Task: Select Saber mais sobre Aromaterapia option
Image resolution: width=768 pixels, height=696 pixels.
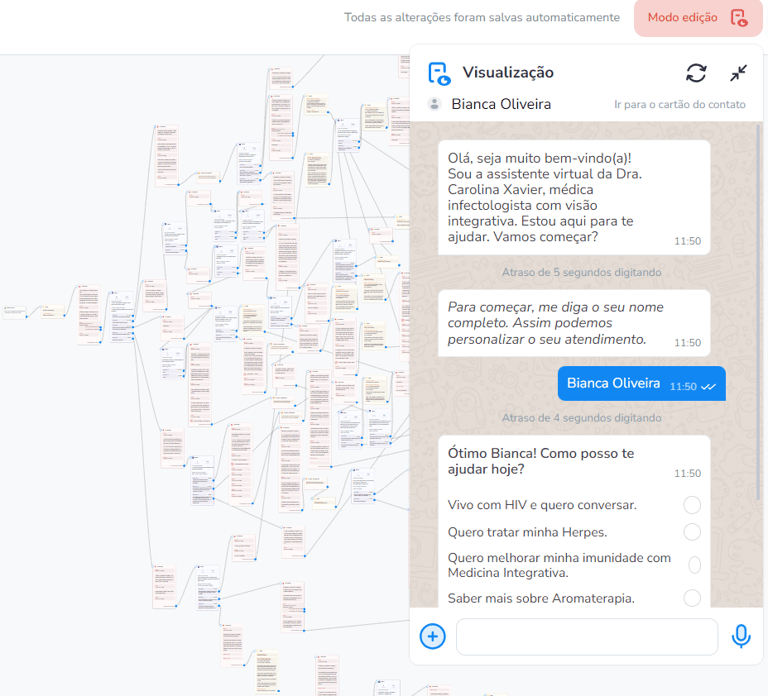Action: point(692,598)
